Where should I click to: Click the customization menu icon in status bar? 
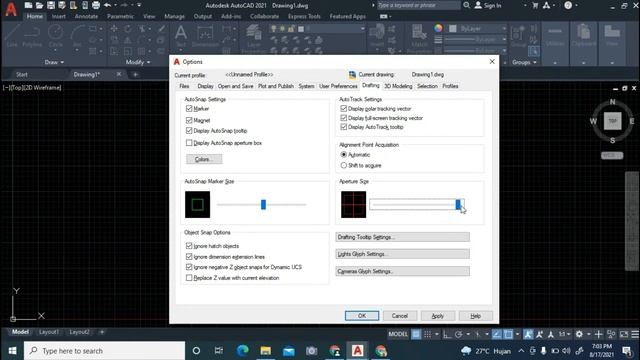(x=635, y=334)
